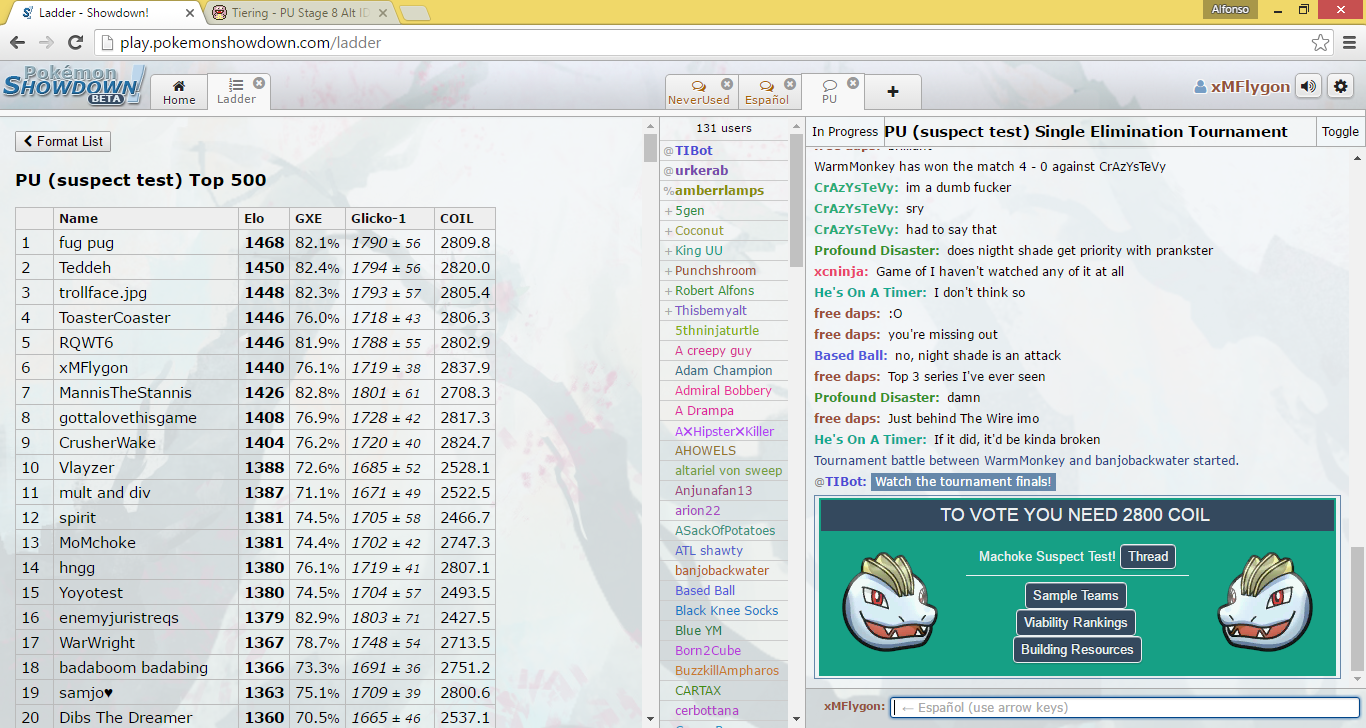The width and height of the screenshot is (1366, 728).
Task: Click the plus icon to join room
Action: coord(892,92)
